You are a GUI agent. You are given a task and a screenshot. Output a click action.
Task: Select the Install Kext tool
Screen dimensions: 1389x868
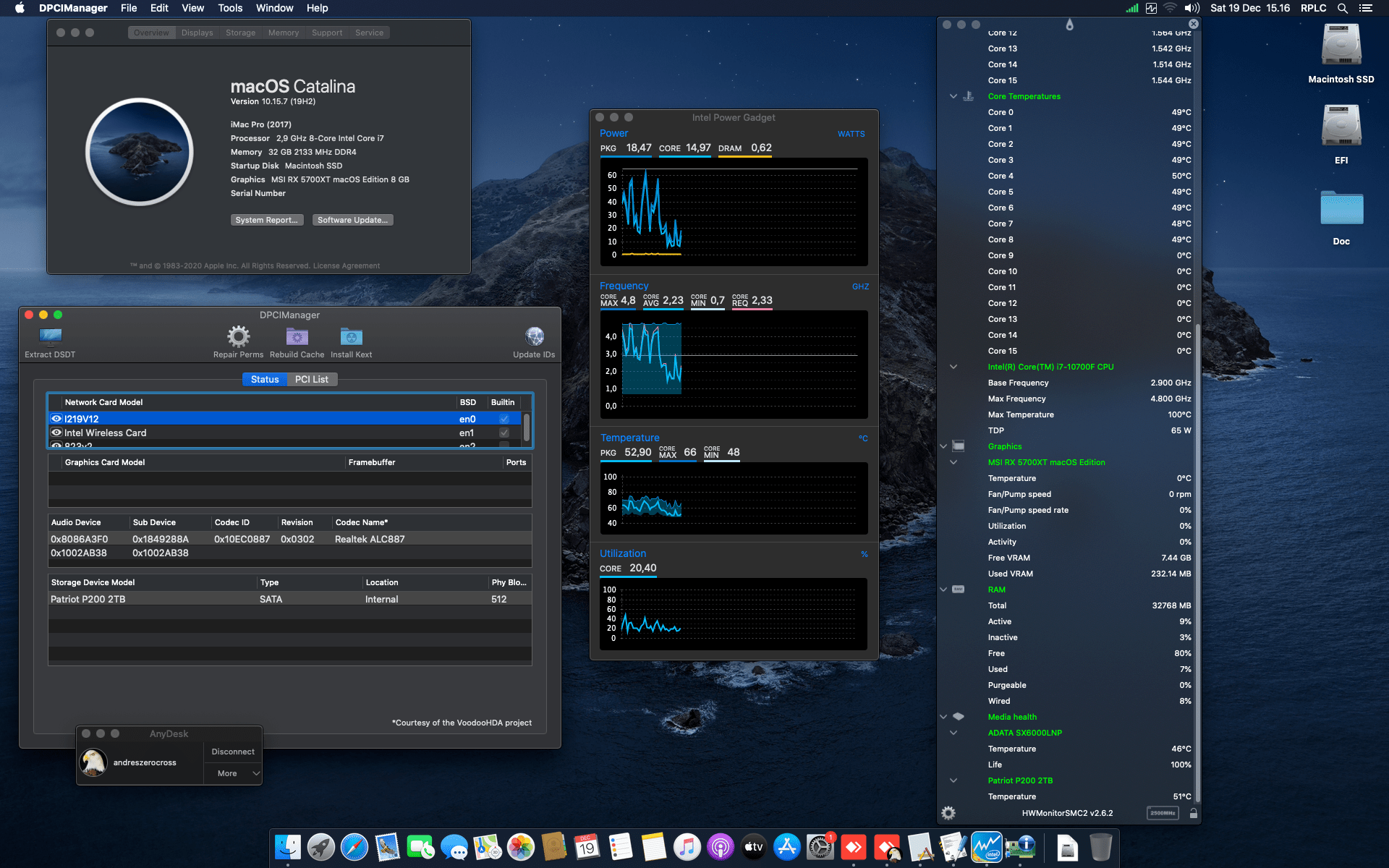(x=351, y=336)
